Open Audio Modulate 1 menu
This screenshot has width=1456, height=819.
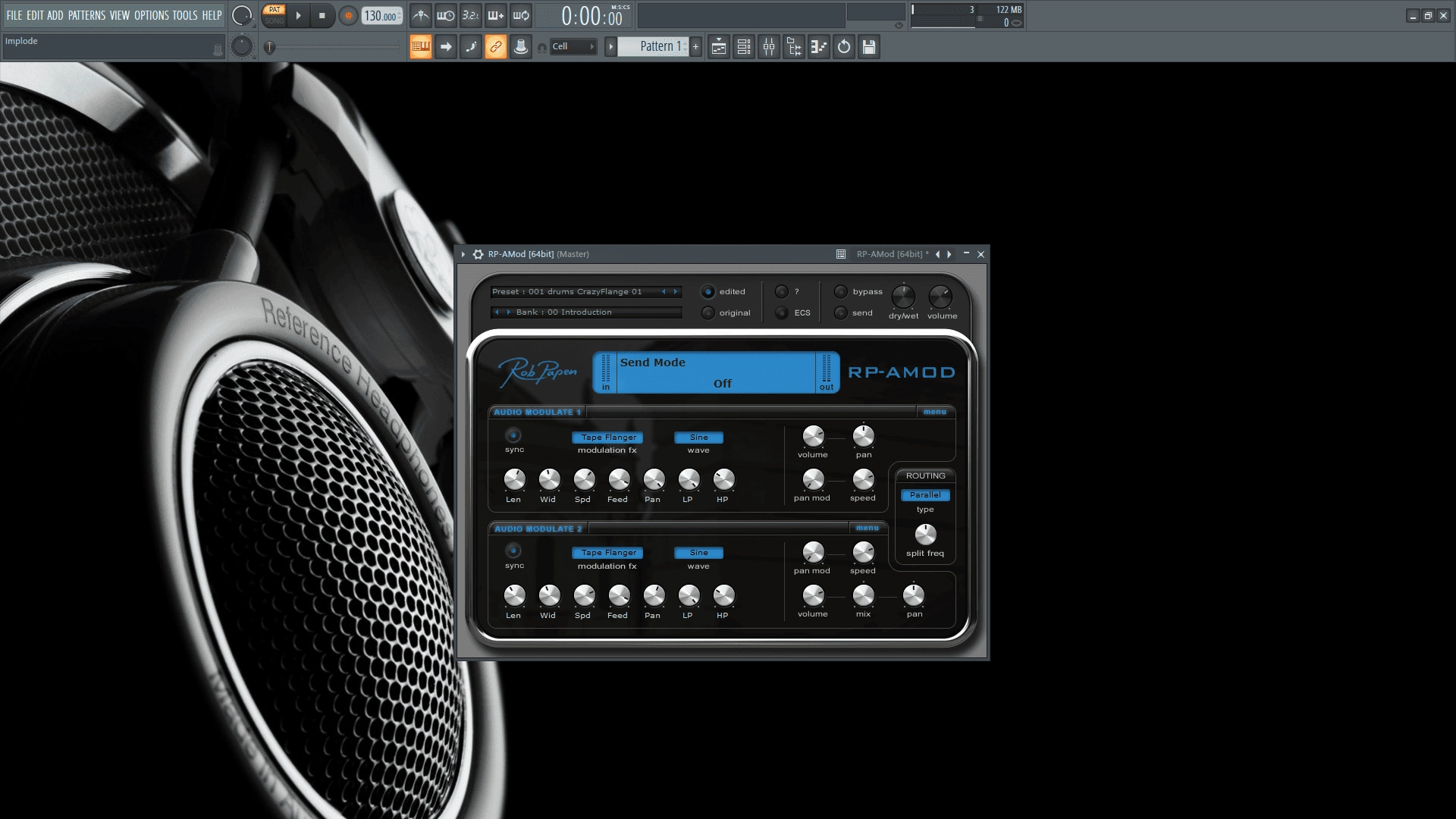(x=935, y=412)
